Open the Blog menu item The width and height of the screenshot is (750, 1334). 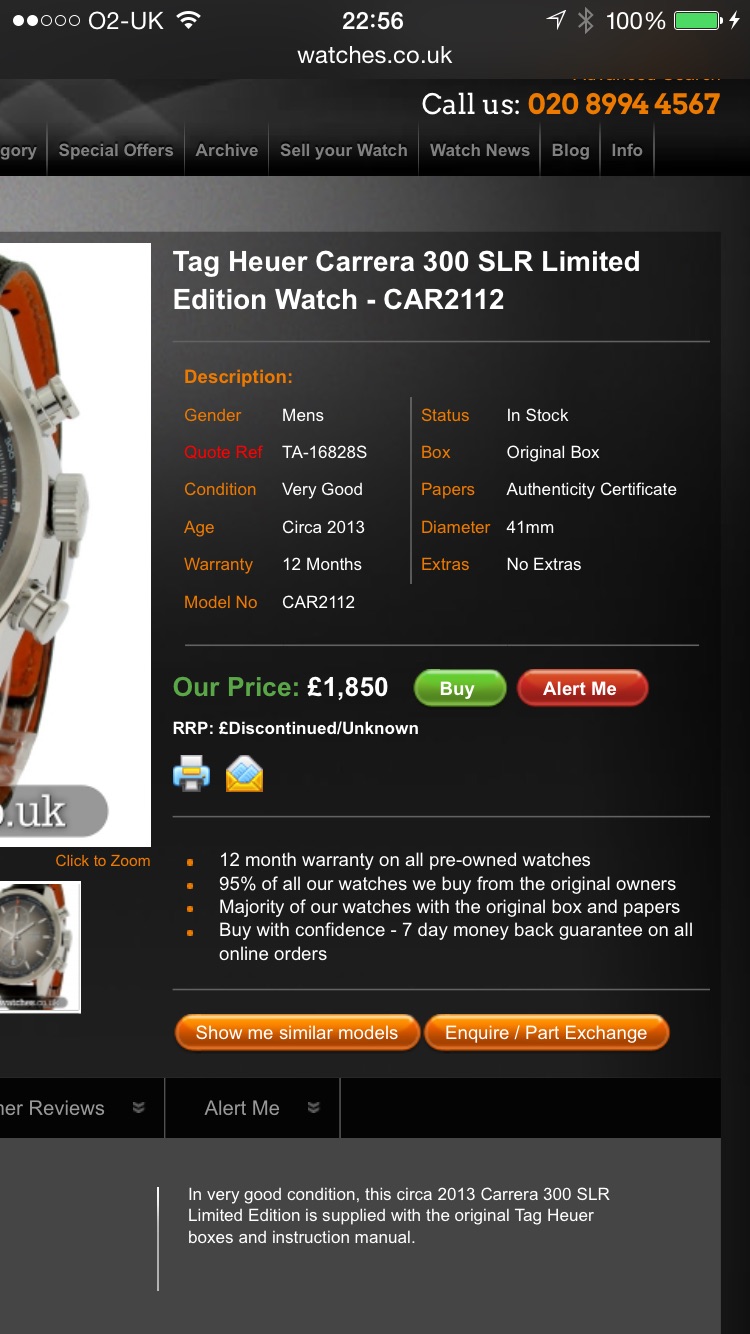coord(571,150)
